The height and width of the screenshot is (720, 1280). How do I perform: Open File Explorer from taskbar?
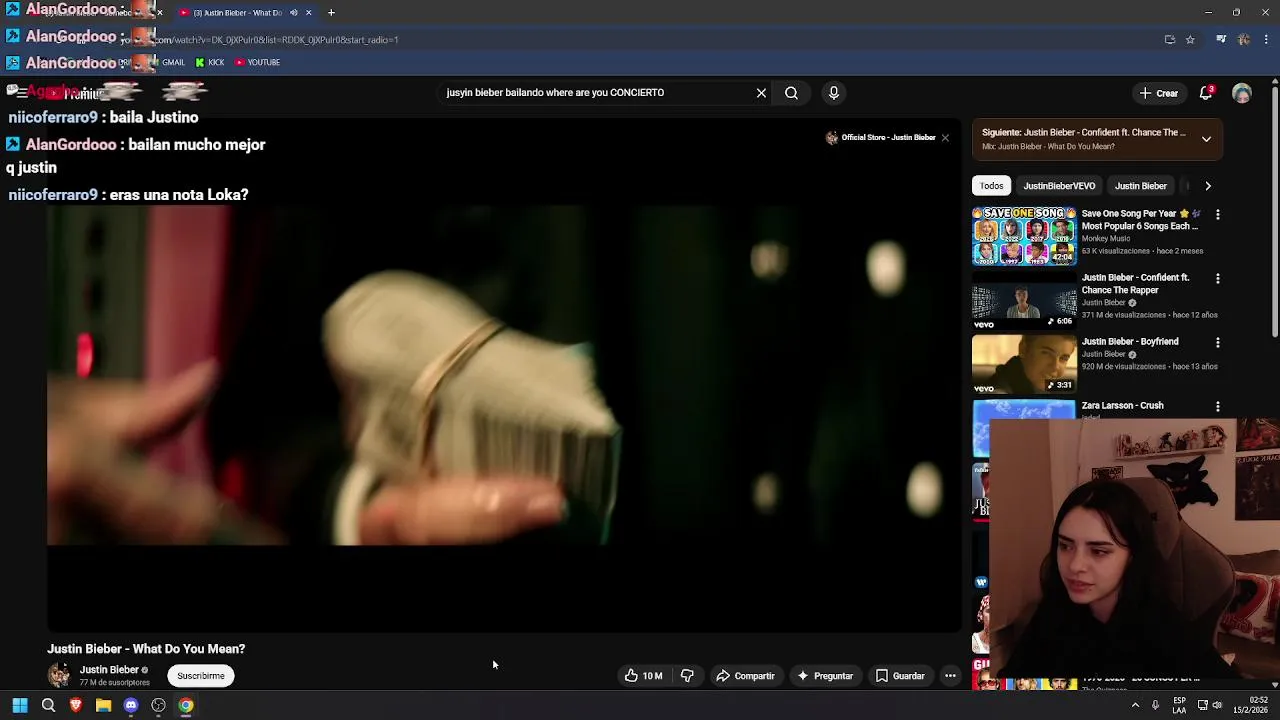[x=103, y=705]
